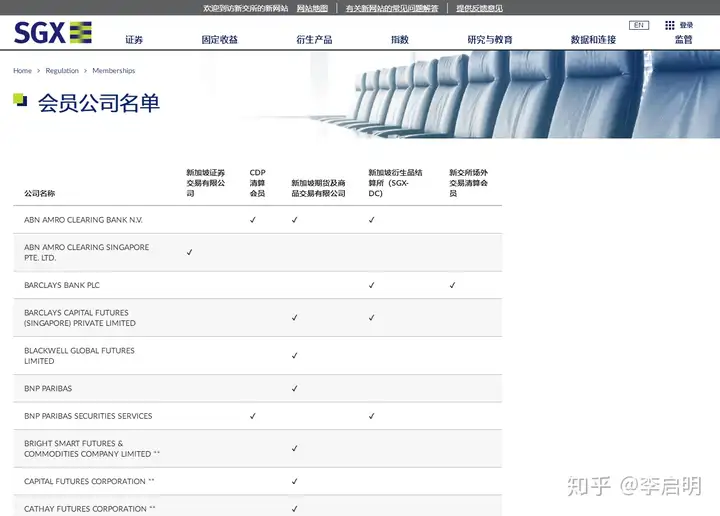Screen dimensions: 720x516
Task: Open the 网站地图 sitemap link
Action: 312,8
